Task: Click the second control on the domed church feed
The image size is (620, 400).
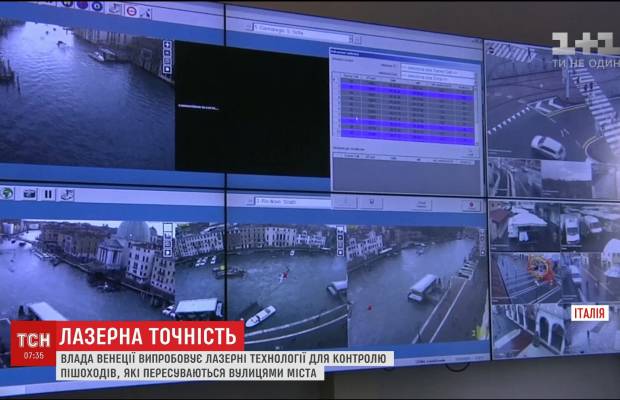Action: [168, 236]
